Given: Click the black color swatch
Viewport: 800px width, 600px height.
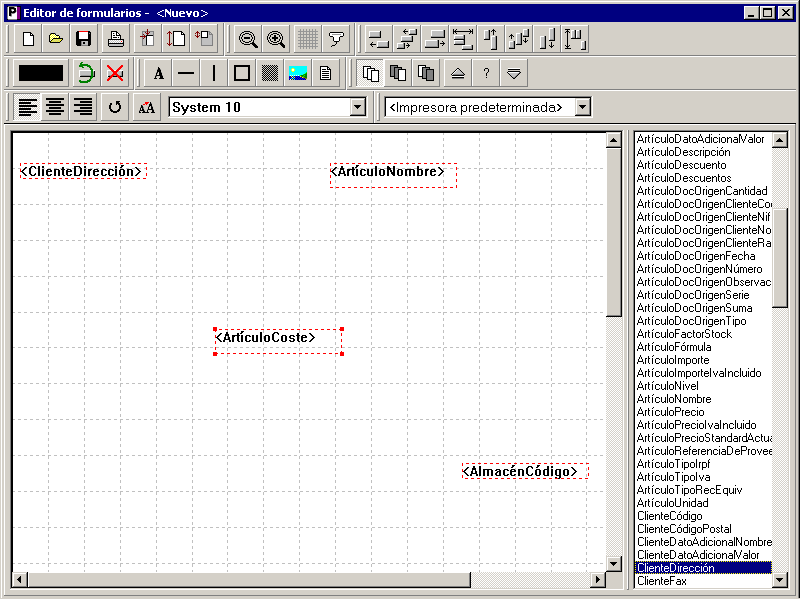Looking at the screenshot, I should pyautogui.click(x=41, y=73).
